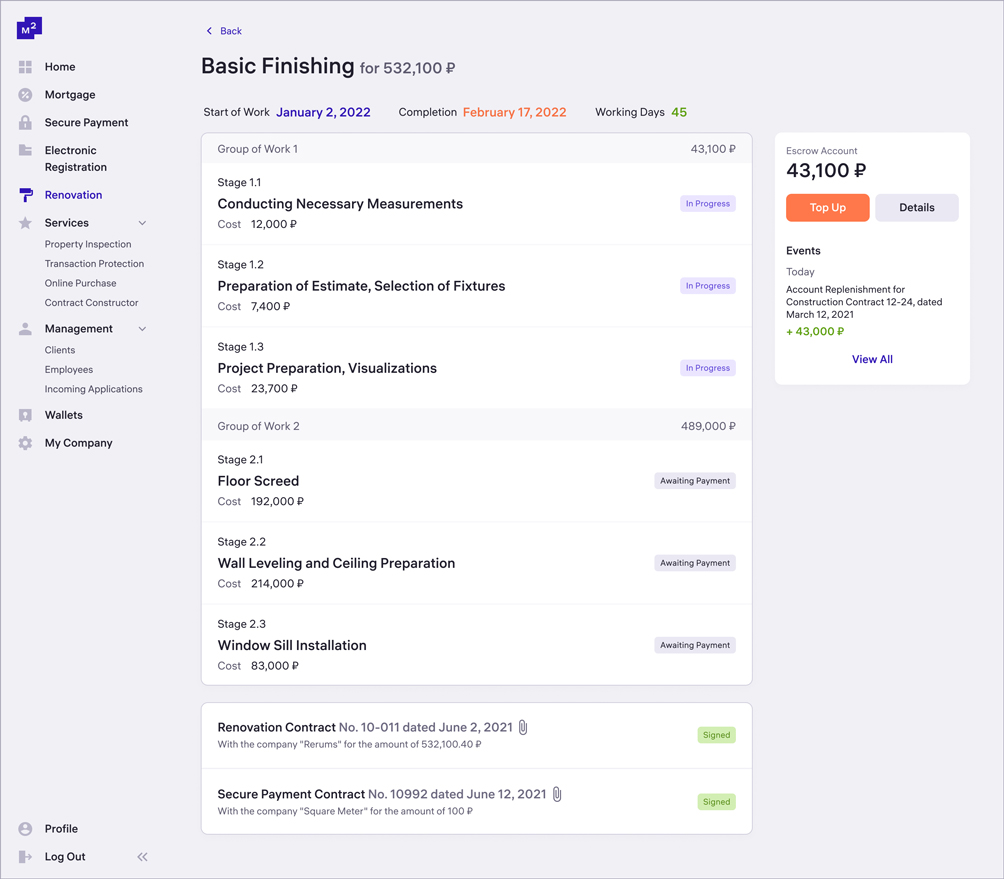
Task: Click the Log Out icon
Action: pos(25,857)
